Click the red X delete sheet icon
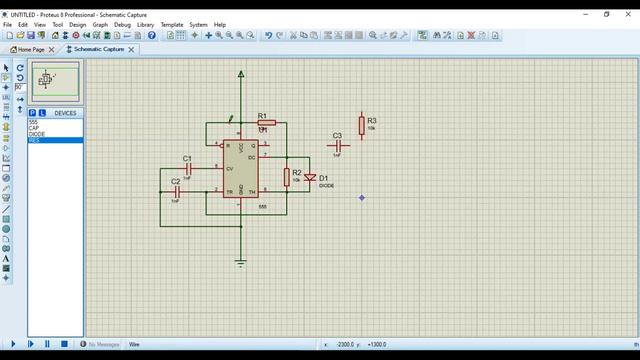 pyautogui.click(x=471, y=36)
